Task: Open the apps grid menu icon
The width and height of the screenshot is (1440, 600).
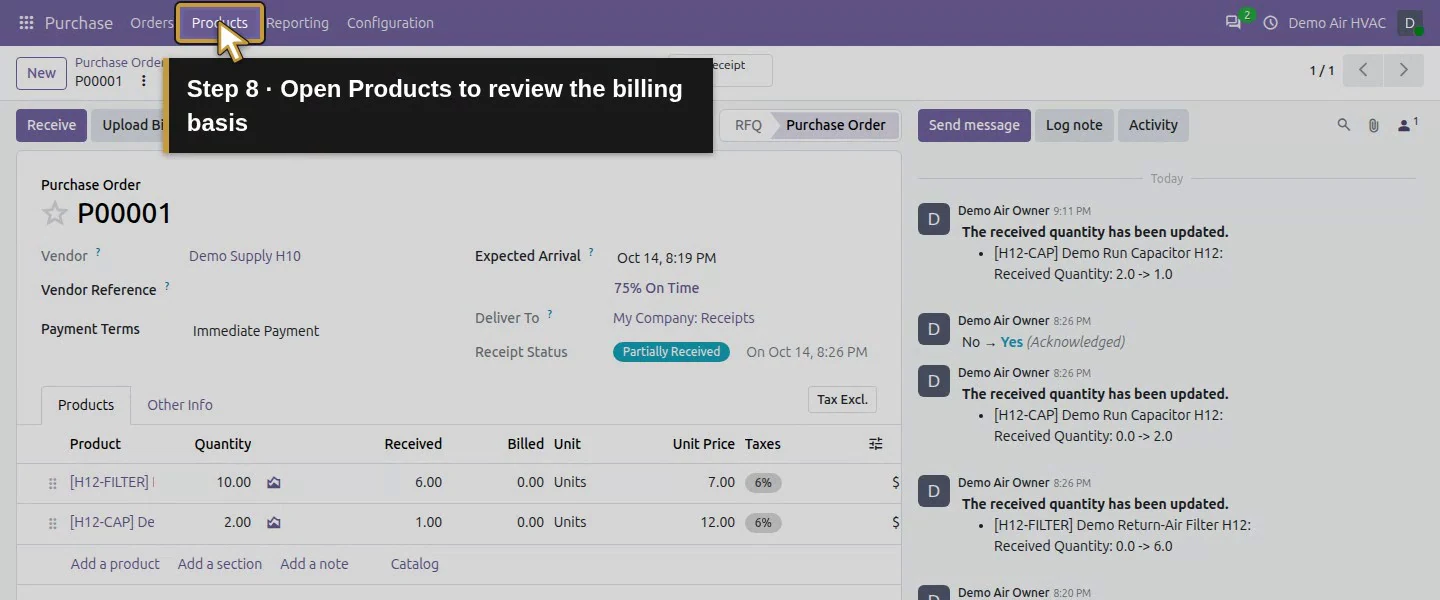Action: coord(26,23)
